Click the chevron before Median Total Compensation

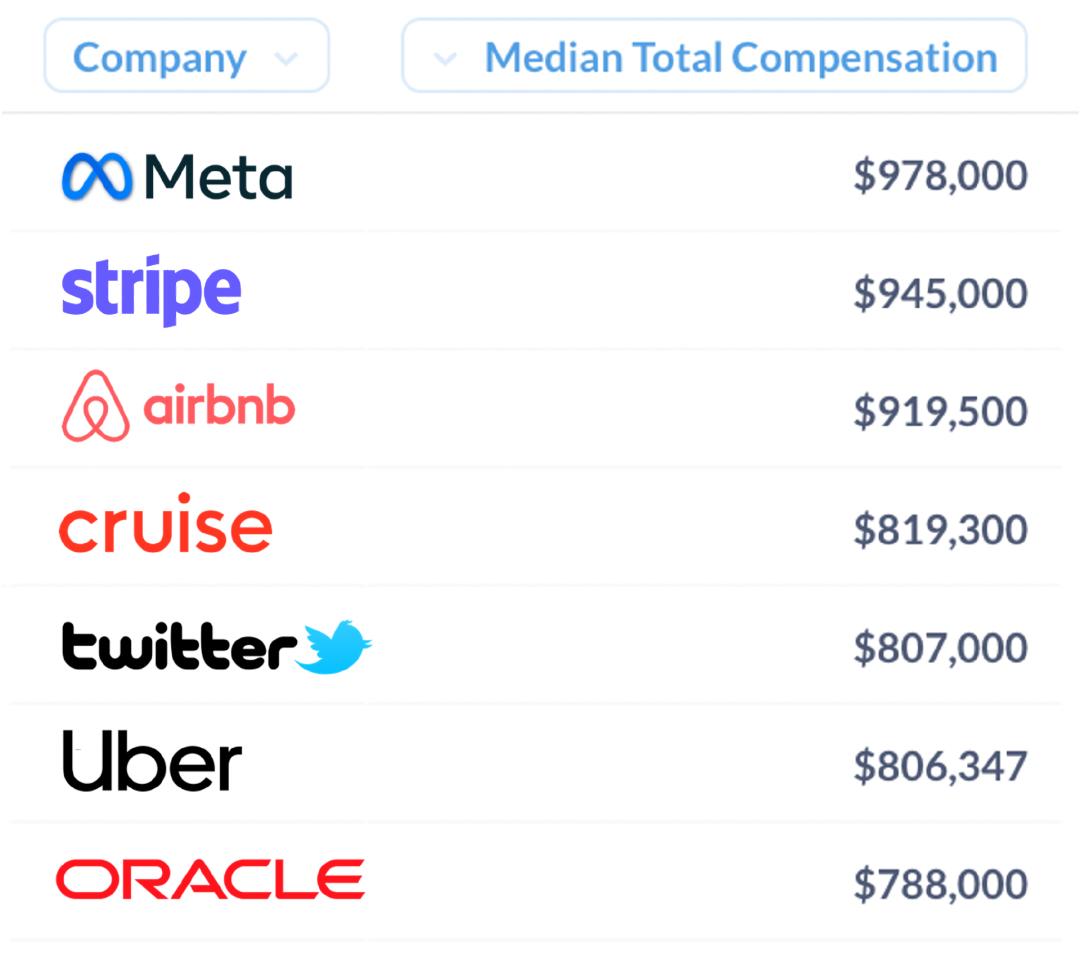[445, 59]
